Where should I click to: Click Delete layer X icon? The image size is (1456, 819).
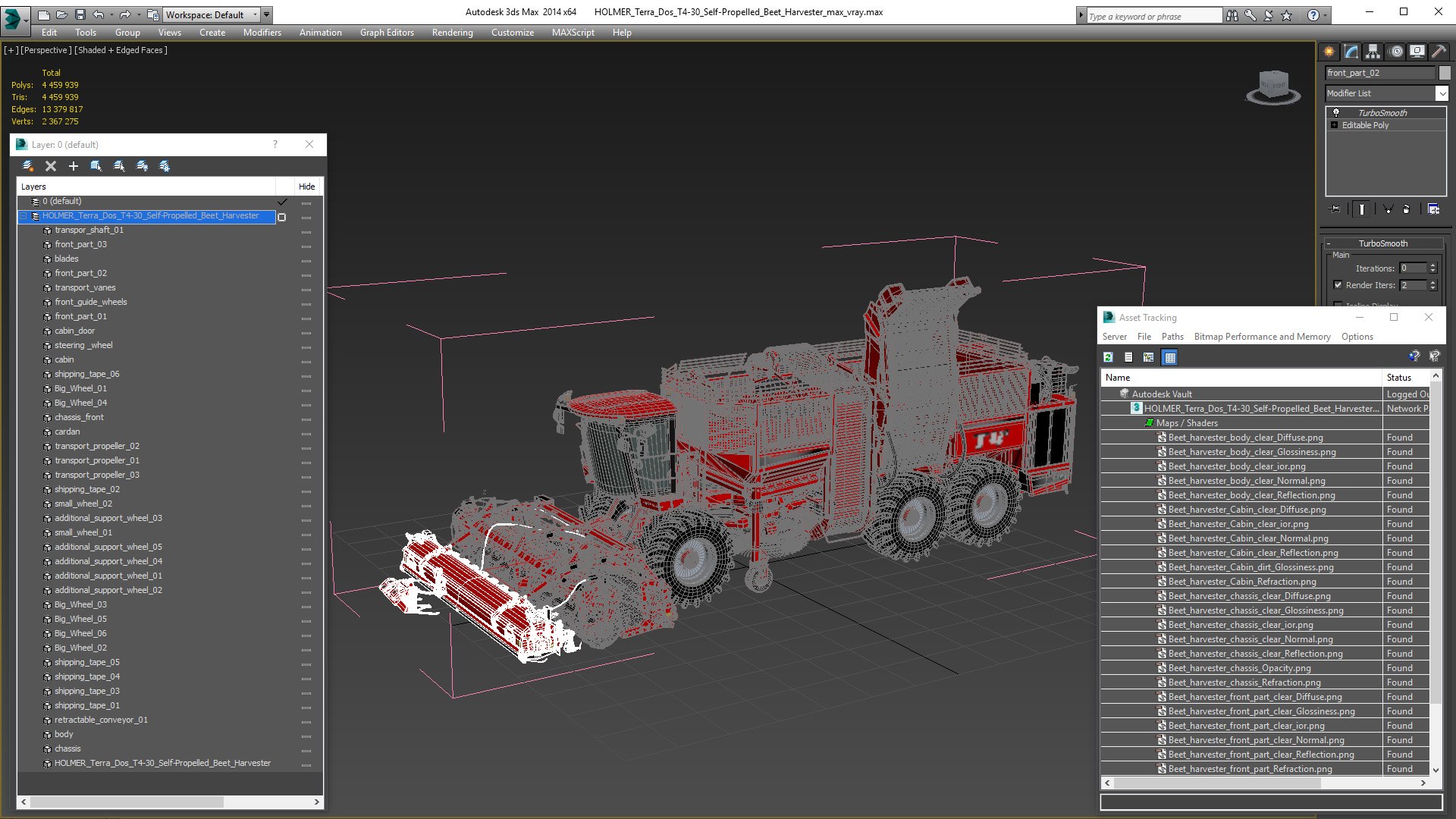point(51,166)
